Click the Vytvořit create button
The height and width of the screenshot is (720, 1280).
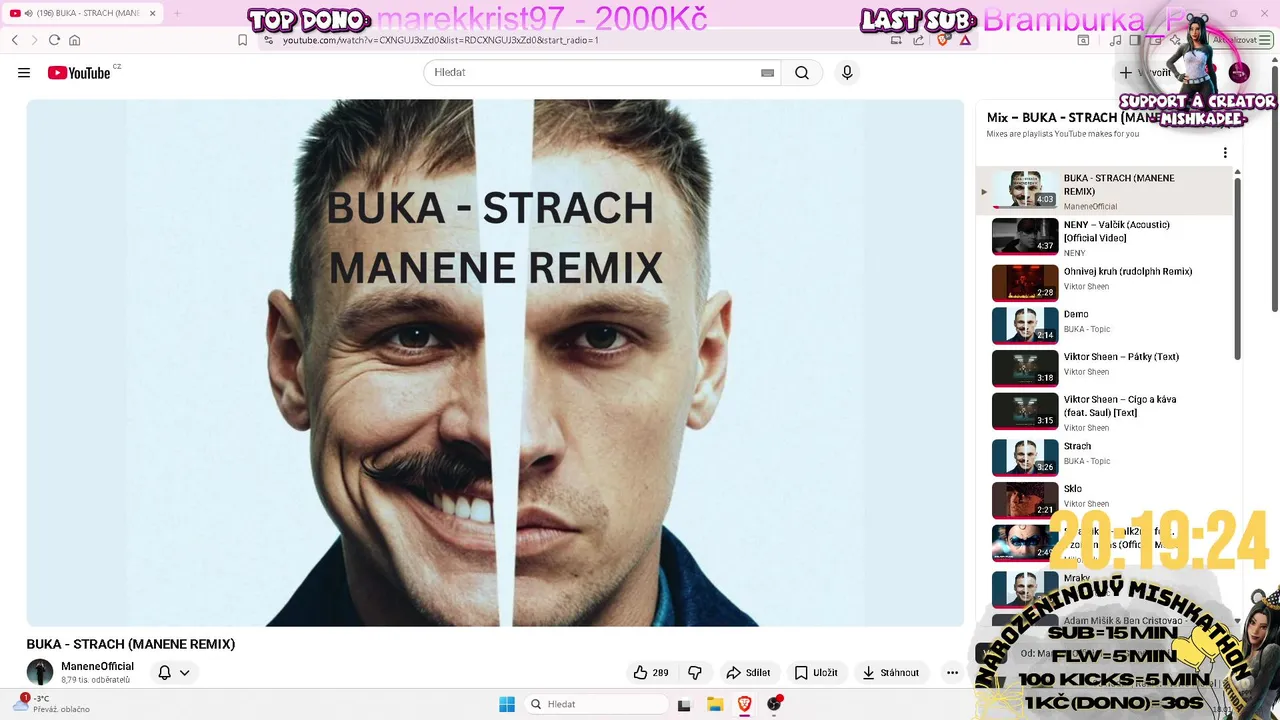(1144, 73)
